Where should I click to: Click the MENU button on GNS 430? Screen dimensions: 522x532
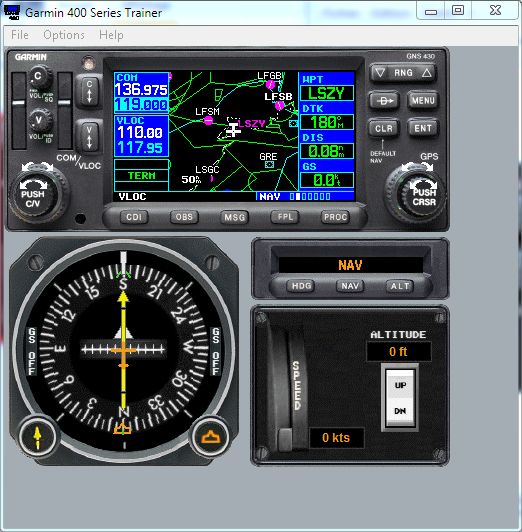423,100
